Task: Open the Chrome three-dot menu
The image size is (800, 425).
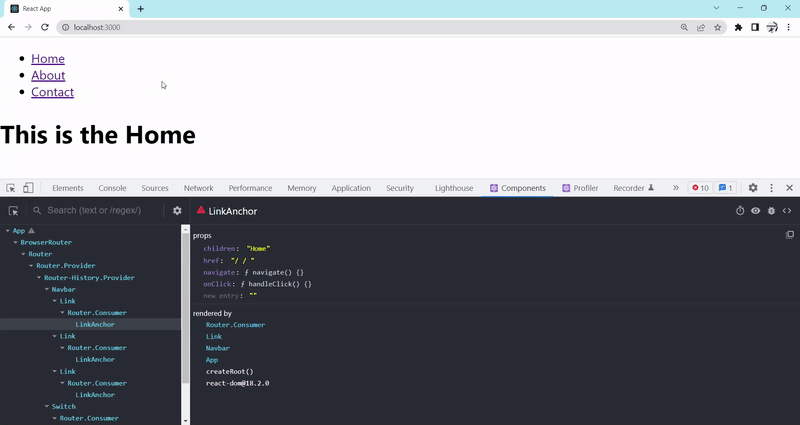Action: coord(789,27)
